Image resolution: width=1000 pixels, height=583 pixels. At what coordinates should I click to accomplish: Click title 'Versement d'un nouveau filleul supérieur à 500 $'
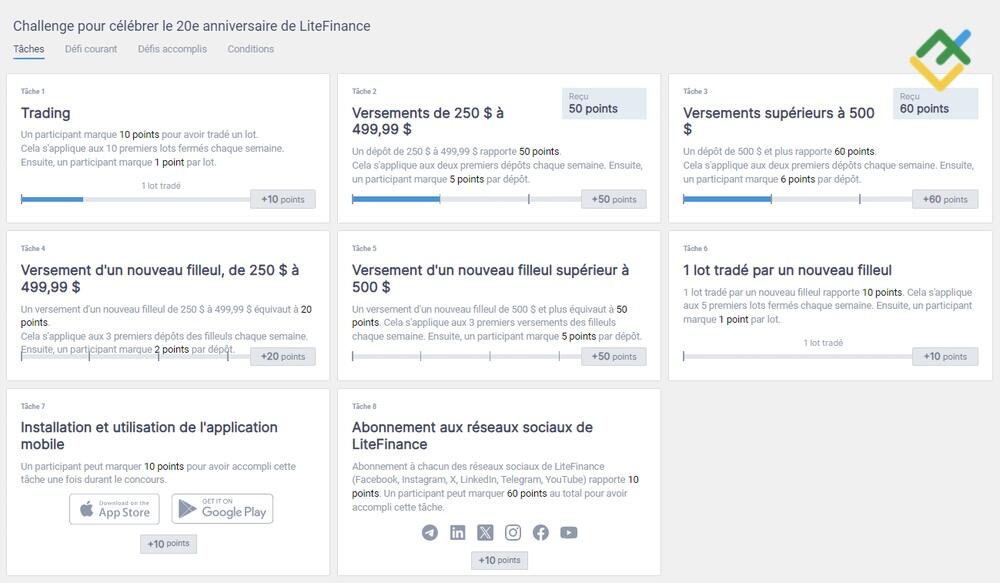(490, 279)
